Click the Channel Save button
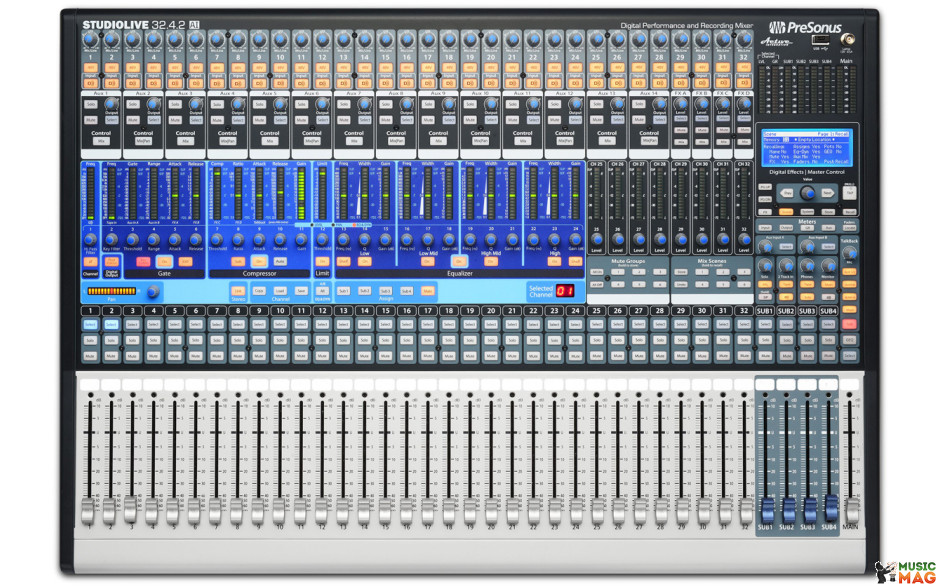Screen dimensions: 940x587 point(301,291)
